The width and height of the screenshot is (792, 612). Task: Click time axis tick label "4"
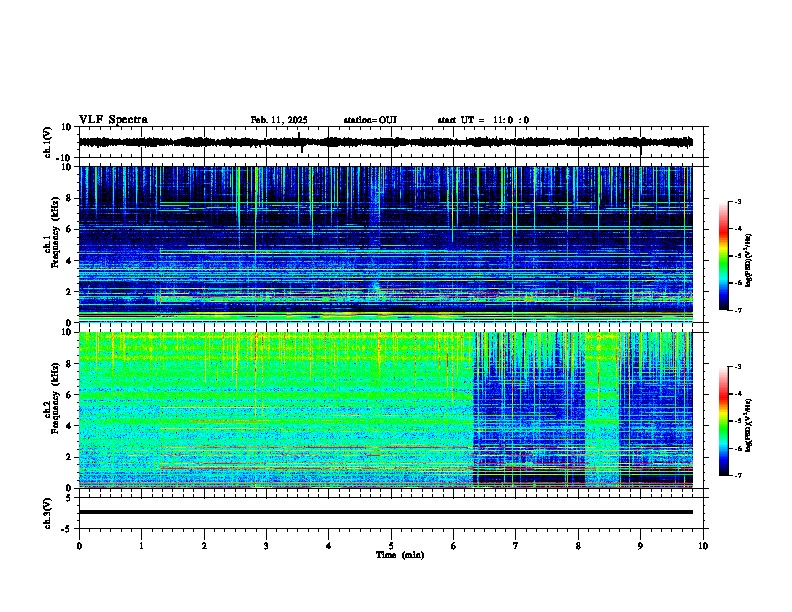(329, 546)
